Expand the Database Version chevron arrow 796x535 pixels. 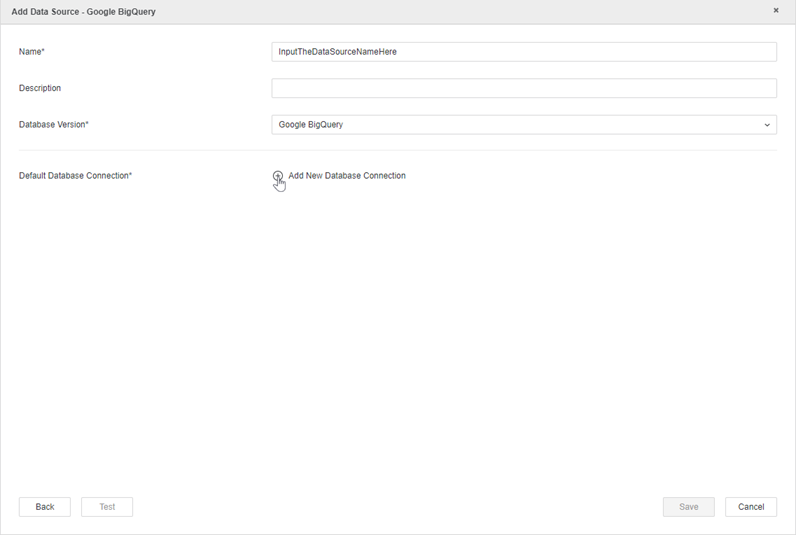coord(767,125)
